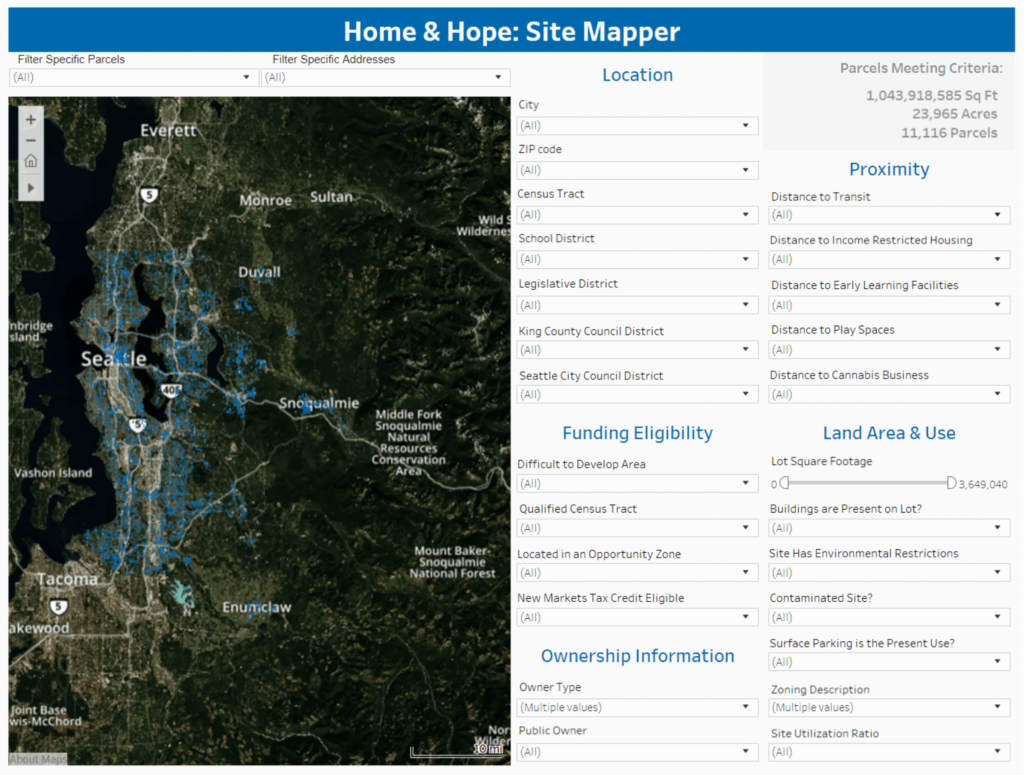
Task: Open the Legislative District dropdown
Action: click(x=747, y=304)
